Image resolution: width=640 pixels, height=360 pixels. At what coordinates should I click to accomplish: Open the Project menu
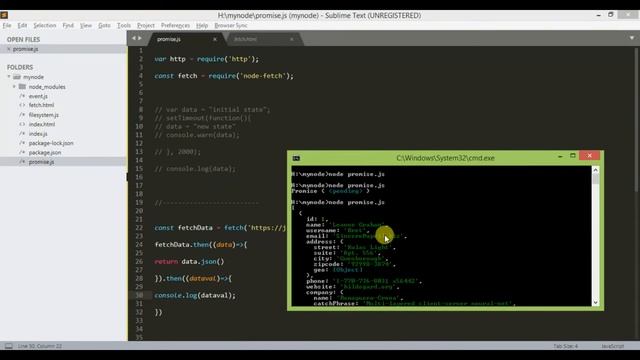[x=146, y=25]
